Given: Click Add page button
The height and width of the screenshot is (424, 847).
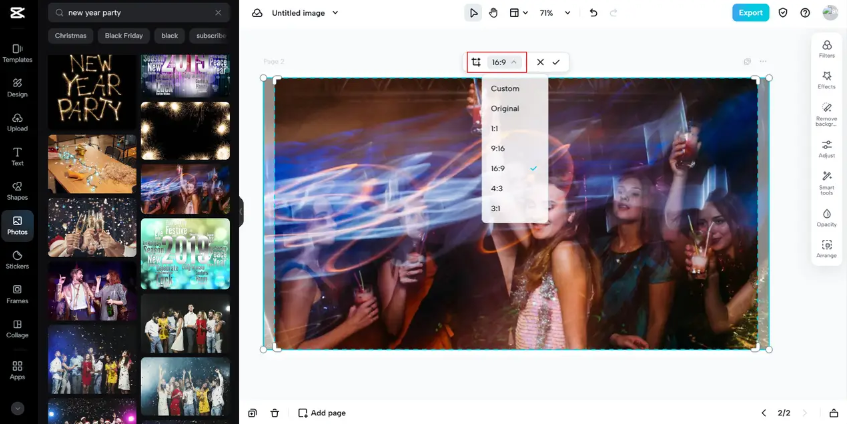Looking at the screenshot, I should [322, 413].
